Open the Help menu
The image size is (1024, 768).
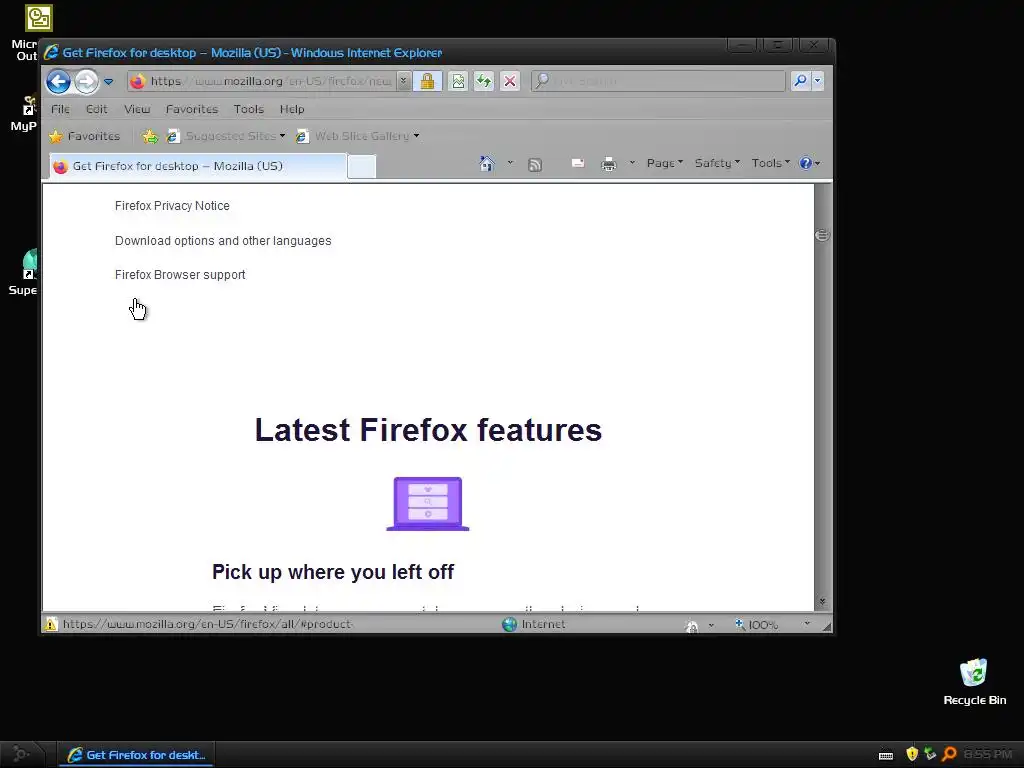coord(292,109)
